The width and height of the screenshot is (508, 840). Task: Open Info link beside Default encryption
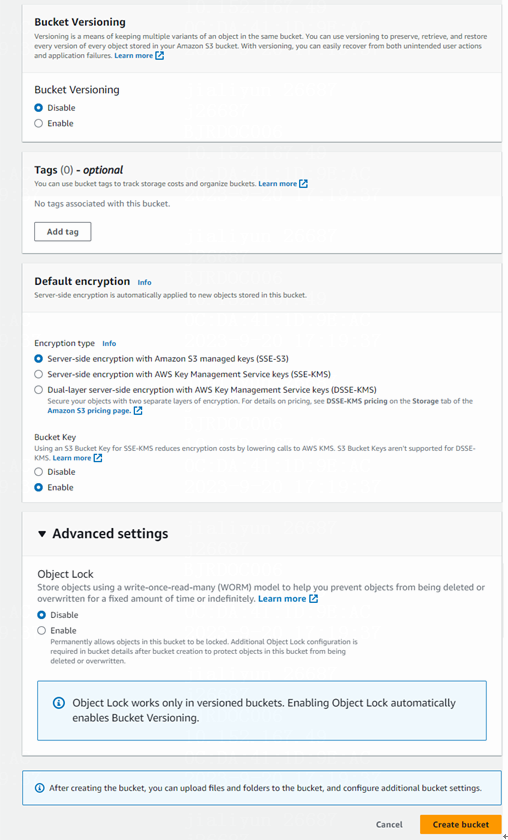point(144,282)
